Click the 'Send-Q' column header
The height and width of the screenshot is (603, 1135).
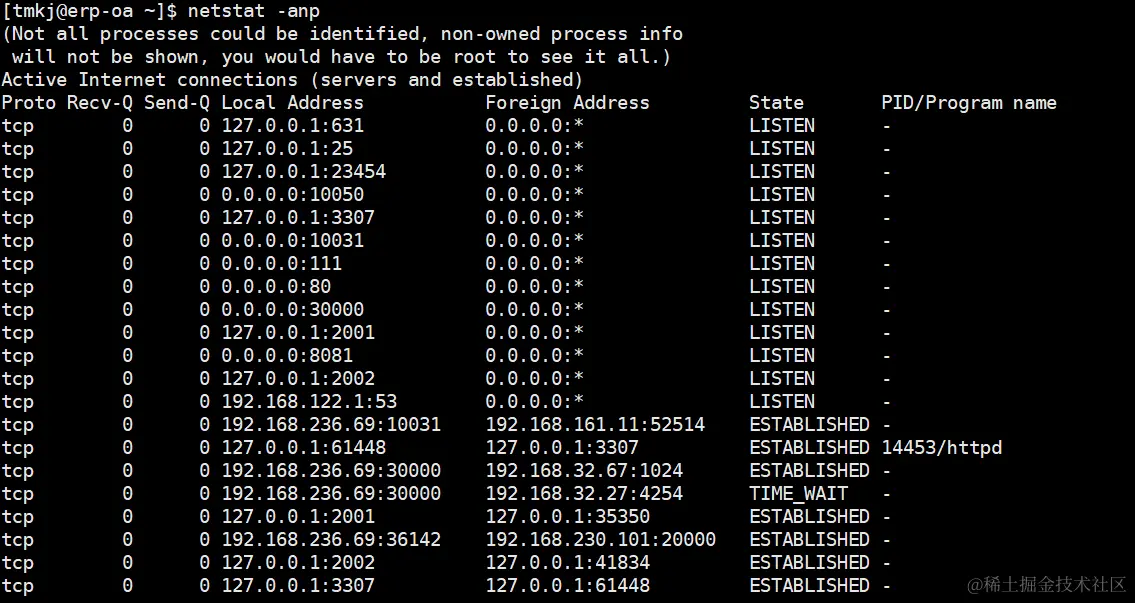[x=177, y=103]
